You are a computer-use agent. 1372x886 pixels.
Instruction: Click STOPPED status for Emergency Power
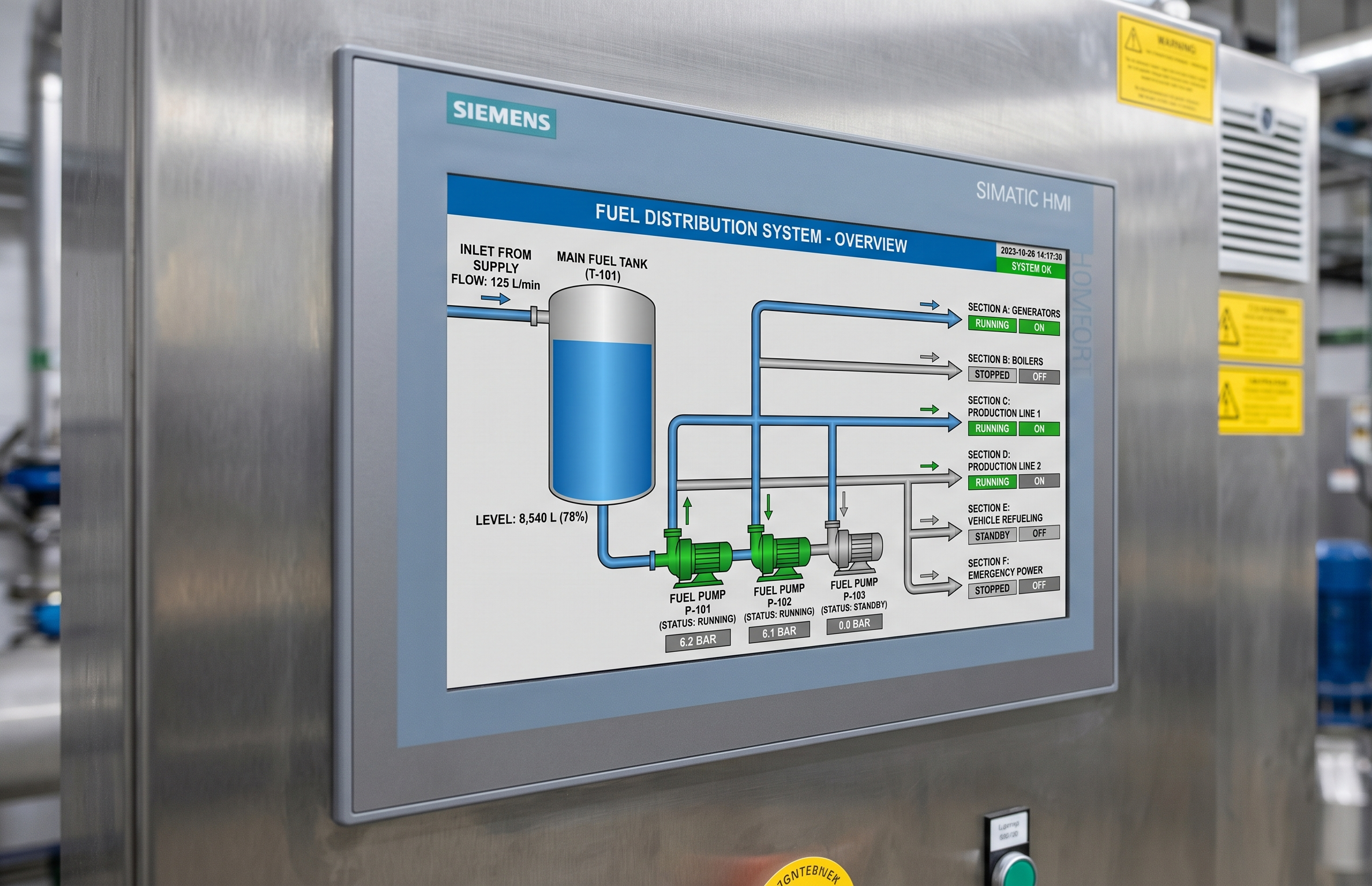[992, 590]
